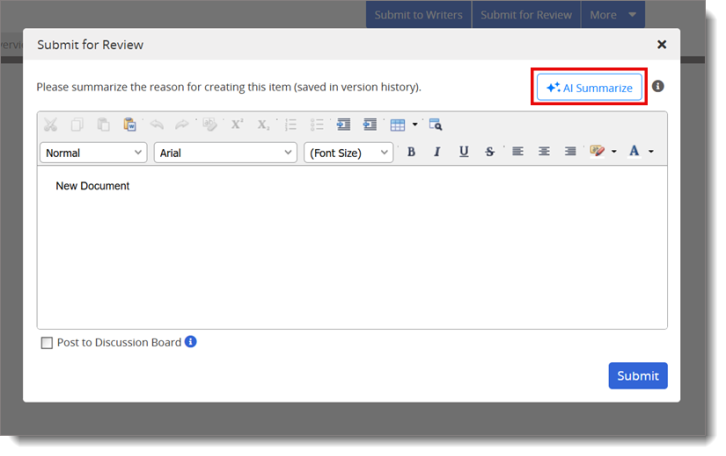Expand the Font Size dropdown
This screenshot has width=726, height=456.
[x=348, y=152]
